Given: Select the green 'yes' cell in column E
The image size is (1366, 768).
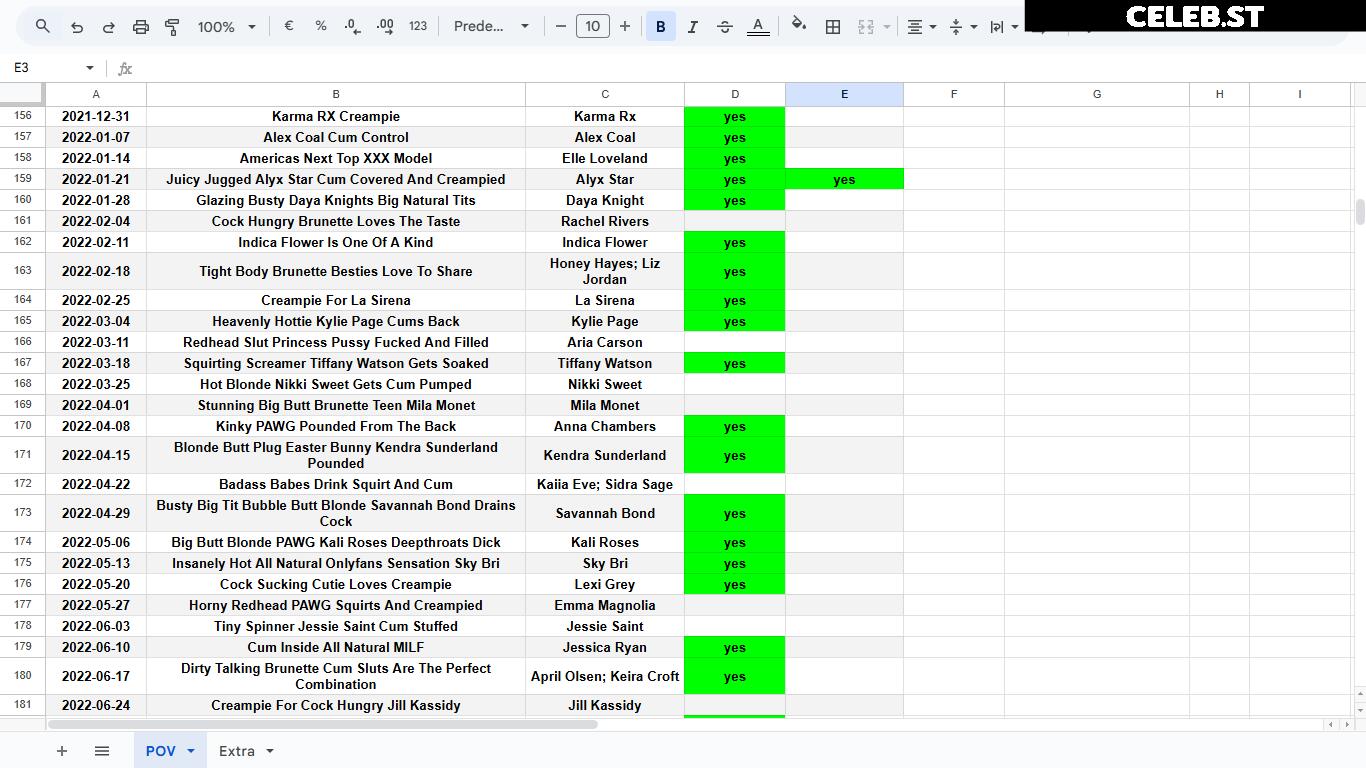Looking at the screenshot, I should (x=844, y=180).
